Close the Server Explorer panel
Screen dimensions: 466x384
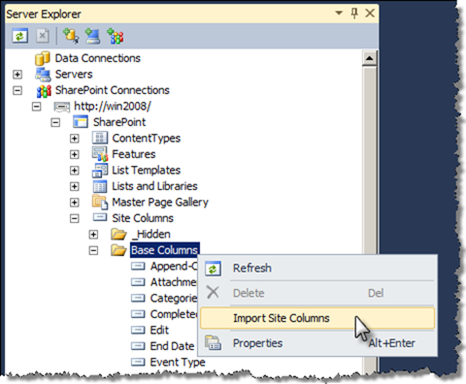point(370,13)
